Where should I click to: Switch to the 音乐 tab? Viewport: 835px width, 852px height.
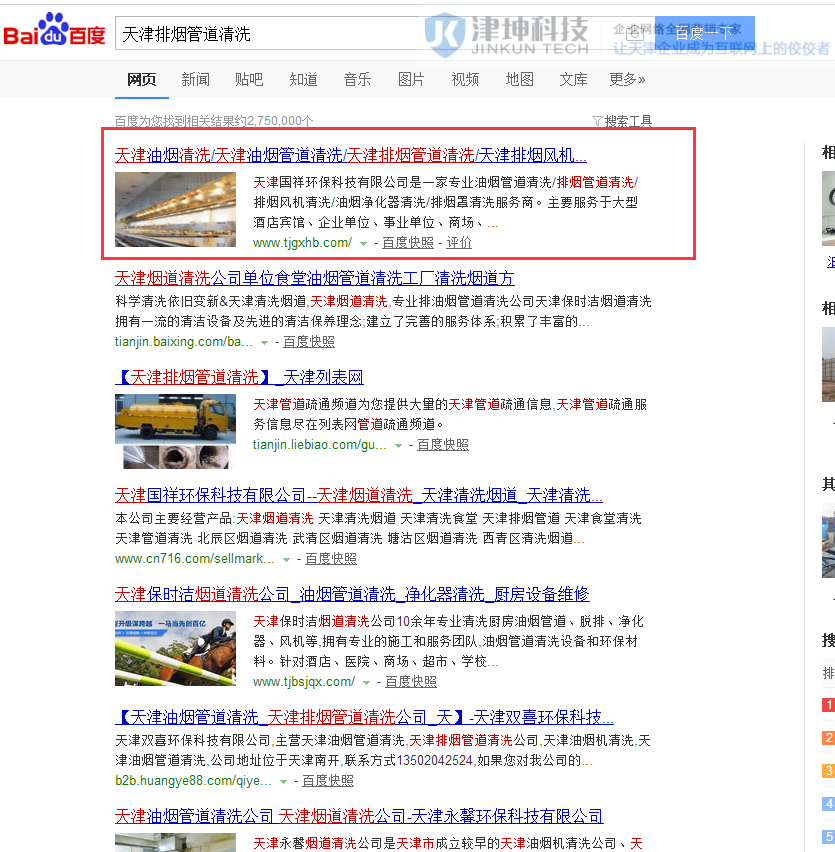[357, 80]
